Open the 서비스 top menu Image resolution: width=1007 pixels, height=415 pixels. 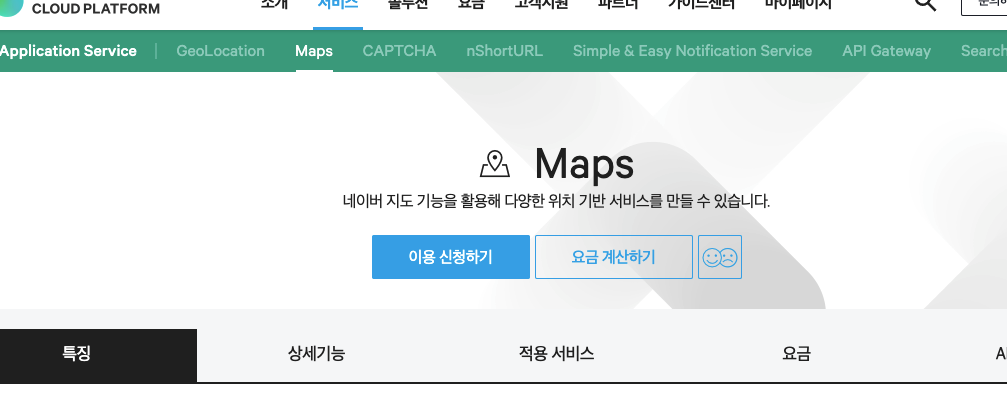pos(338,4)
